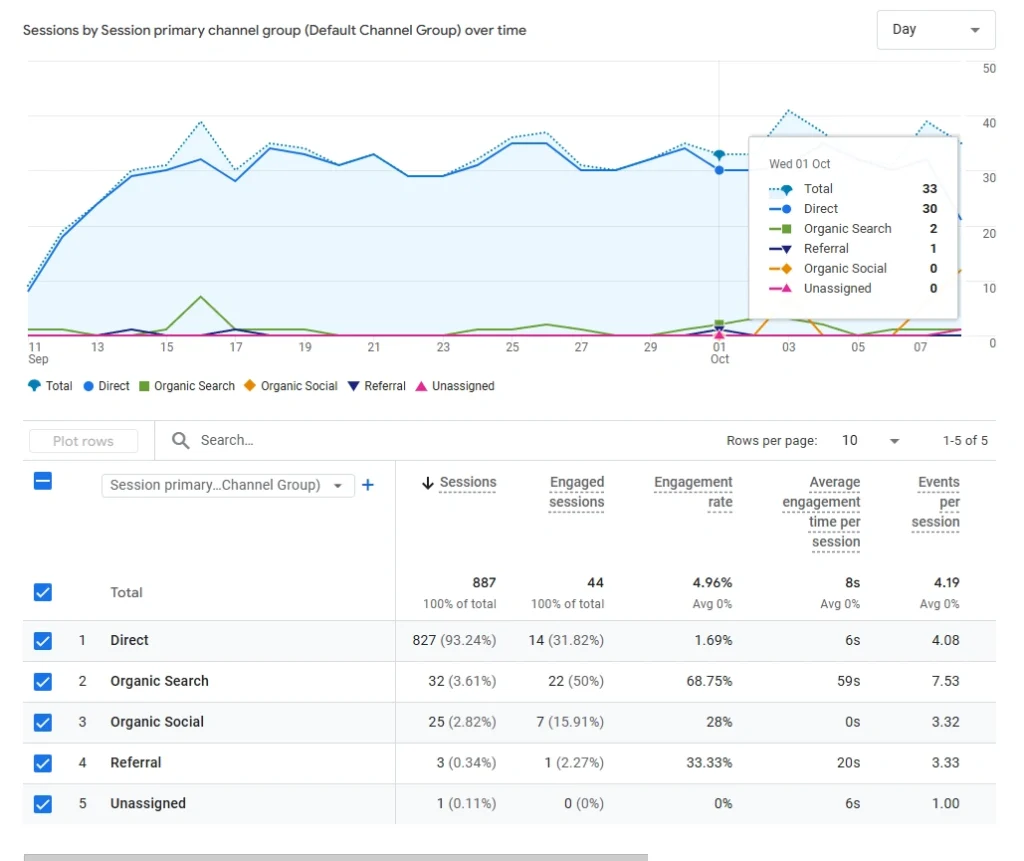Click the search magnifier icon
This screenshot has width=1024, height=861.
pos(181,440)
